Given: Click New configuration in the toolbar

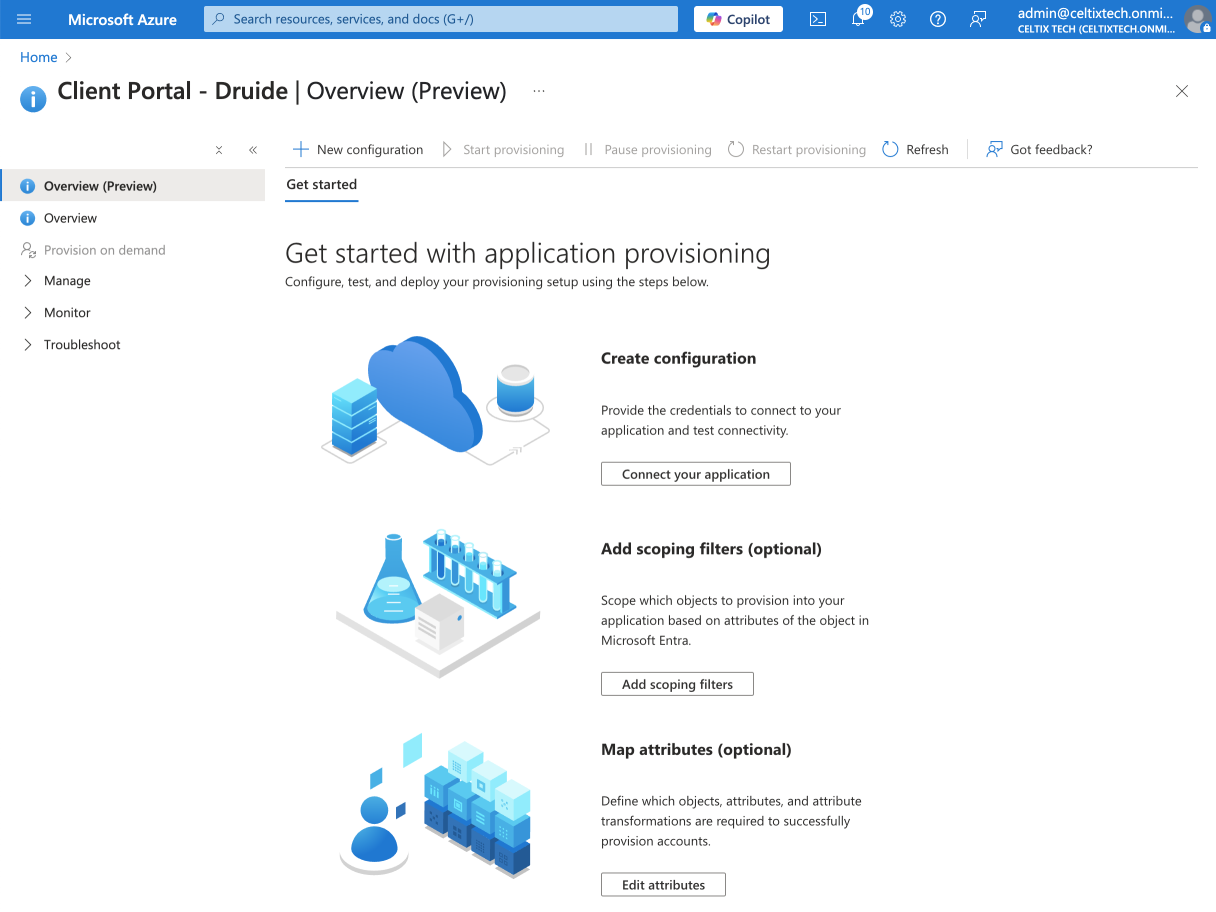Looking at the screenshot, I should 358,150.
